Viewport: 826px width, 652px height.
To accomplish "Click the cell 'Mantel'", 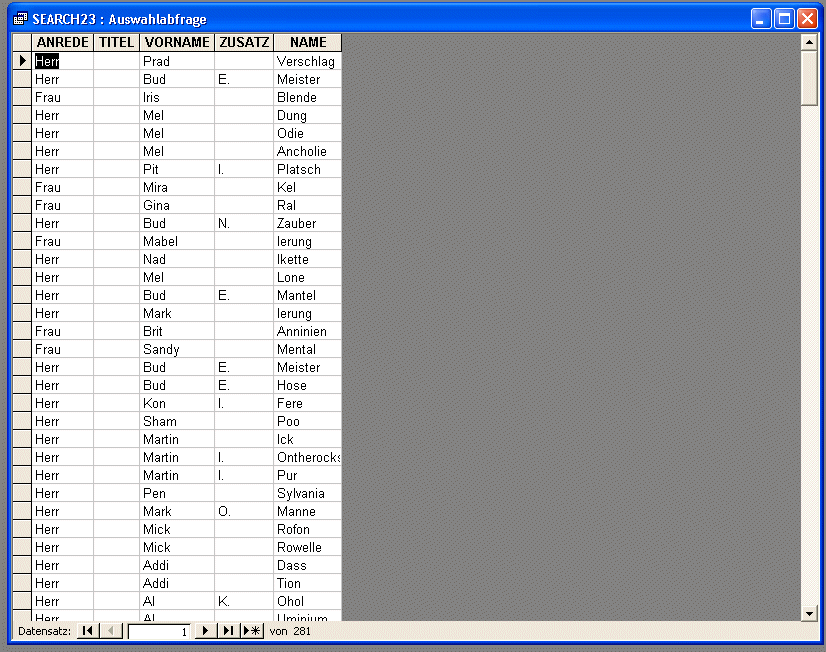I will (x=308, y=295).
